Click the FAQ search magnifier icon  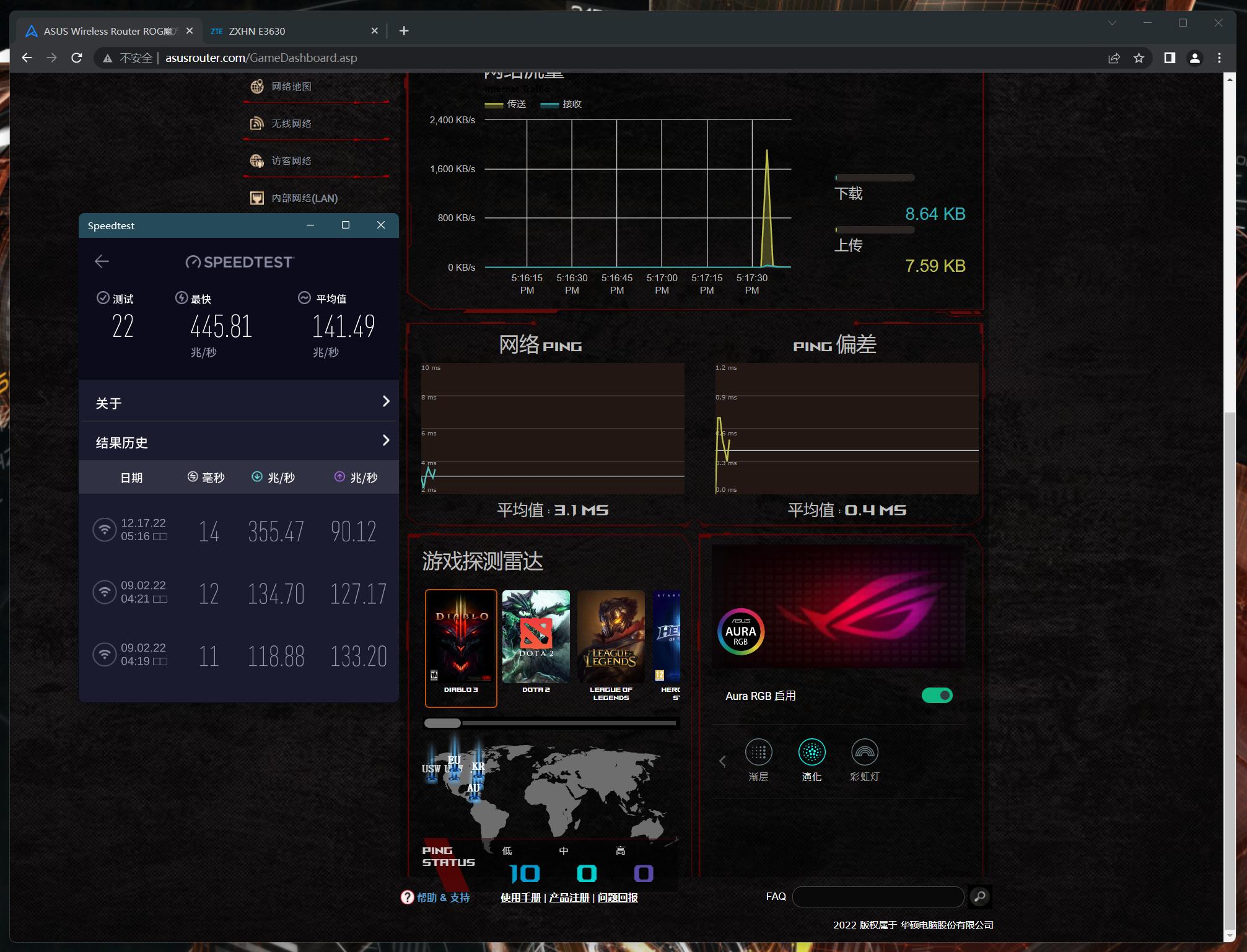979,896
